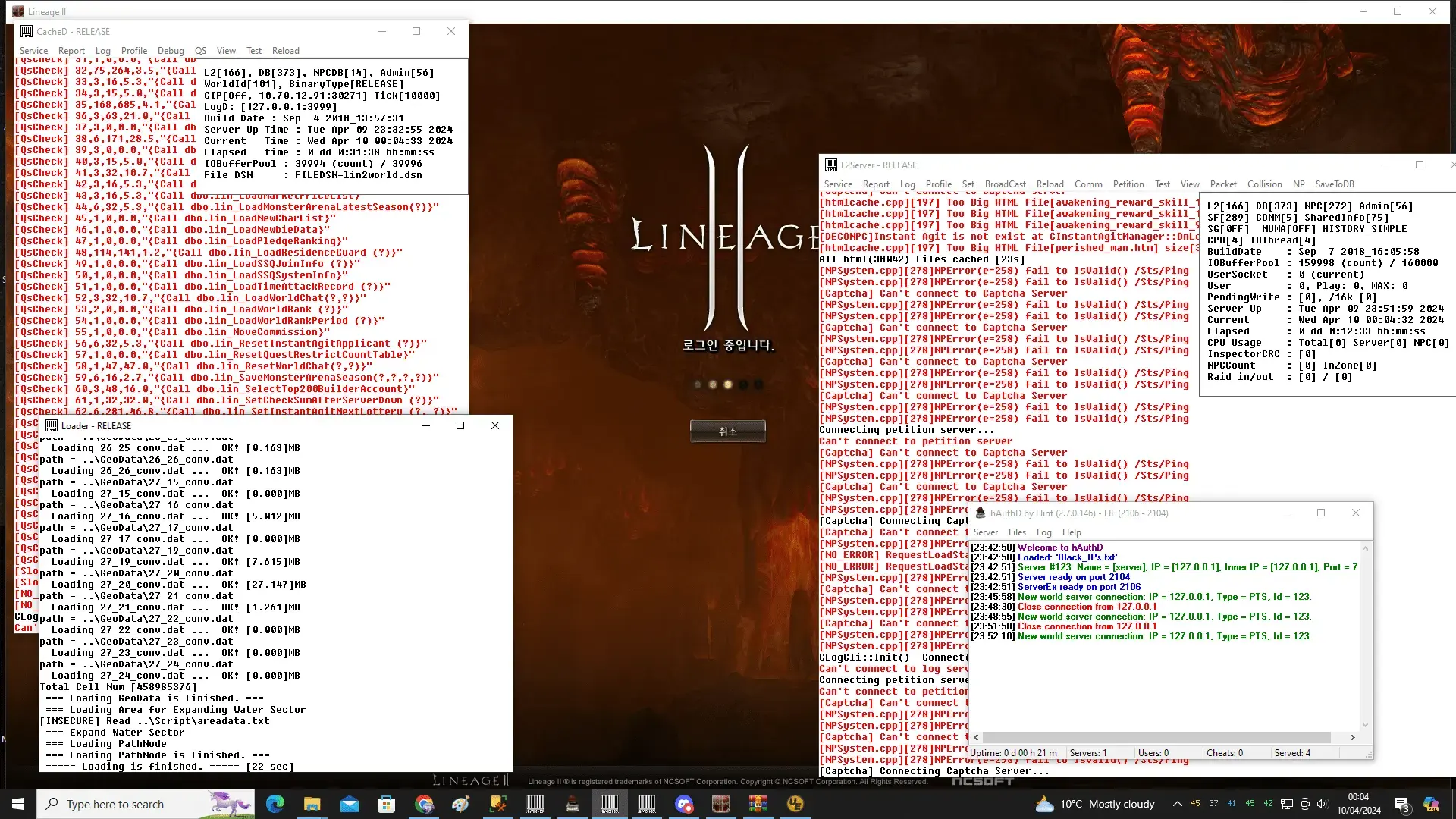Click the blue tray temperature reading 41

pos(1232,803)
